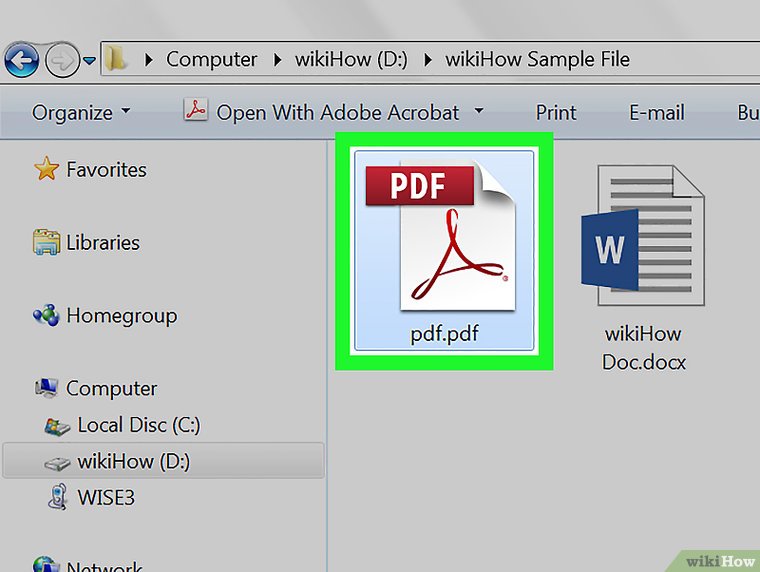Click the E-mail toolbar button
This screenshot has height=572, width=760.
(x=655, y=112)
